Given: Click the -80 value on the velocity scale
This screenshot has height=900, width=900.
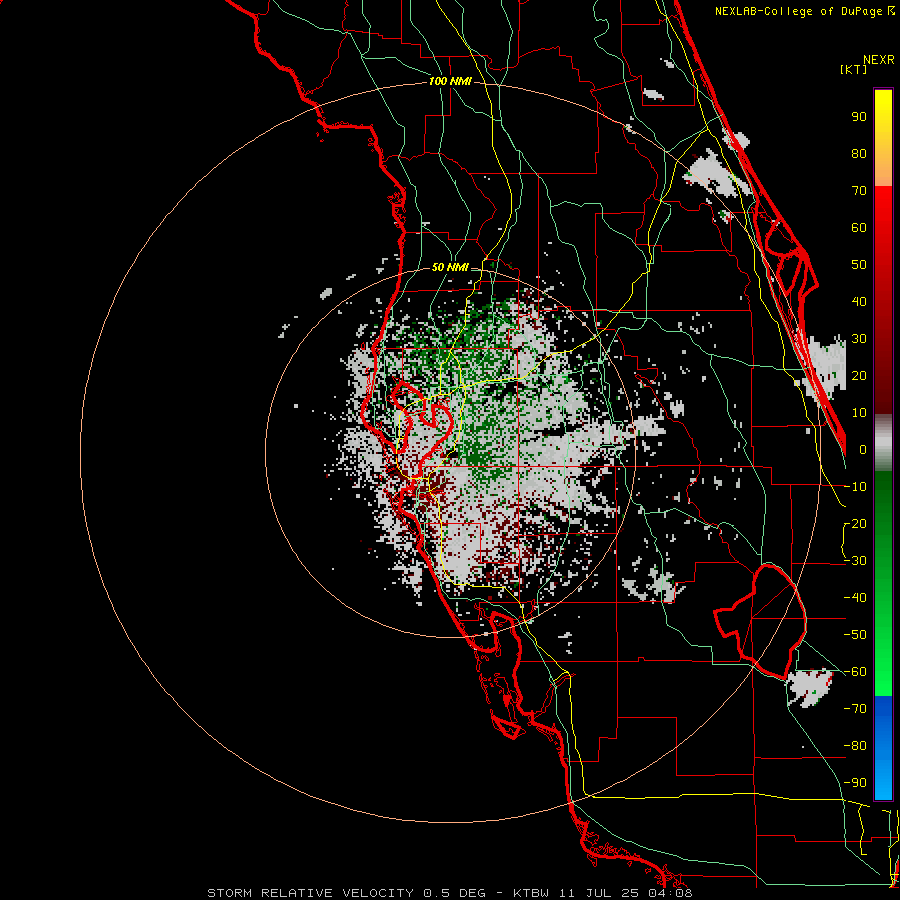Looking at the screenshot, I should pyautogui.click(x=855, y=746).
